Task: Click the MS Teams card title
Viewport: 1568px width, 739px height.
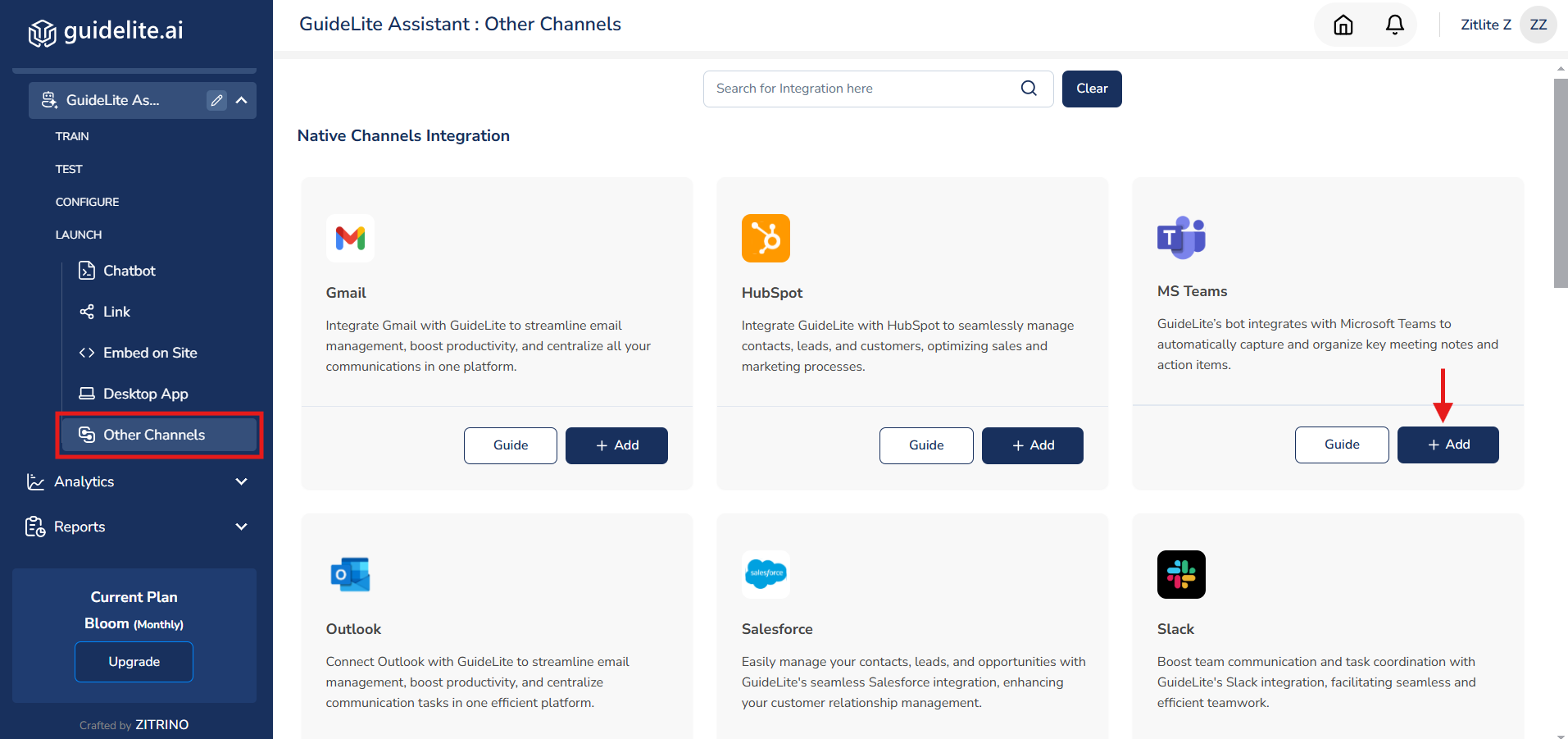Action: [x=1192, y=291]
